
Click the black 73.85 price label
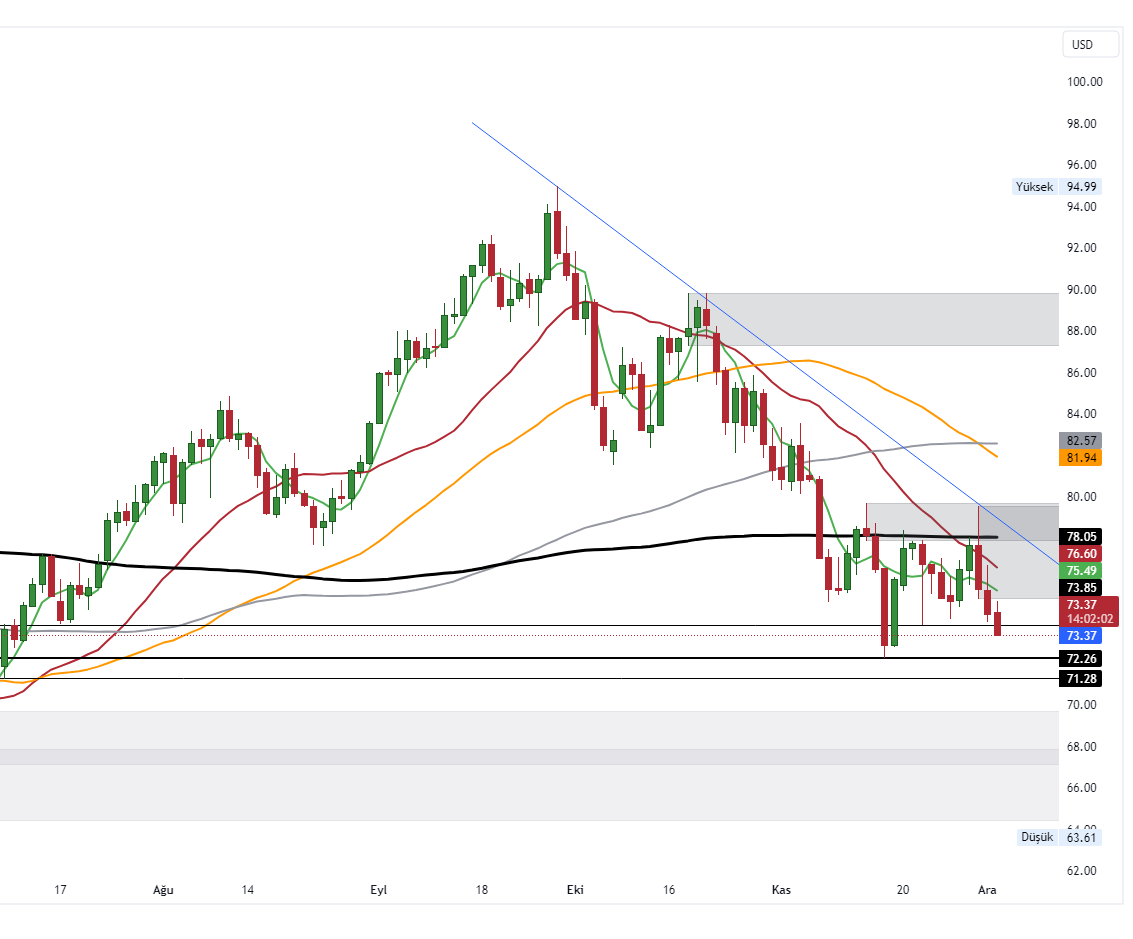coord(1082,587)
